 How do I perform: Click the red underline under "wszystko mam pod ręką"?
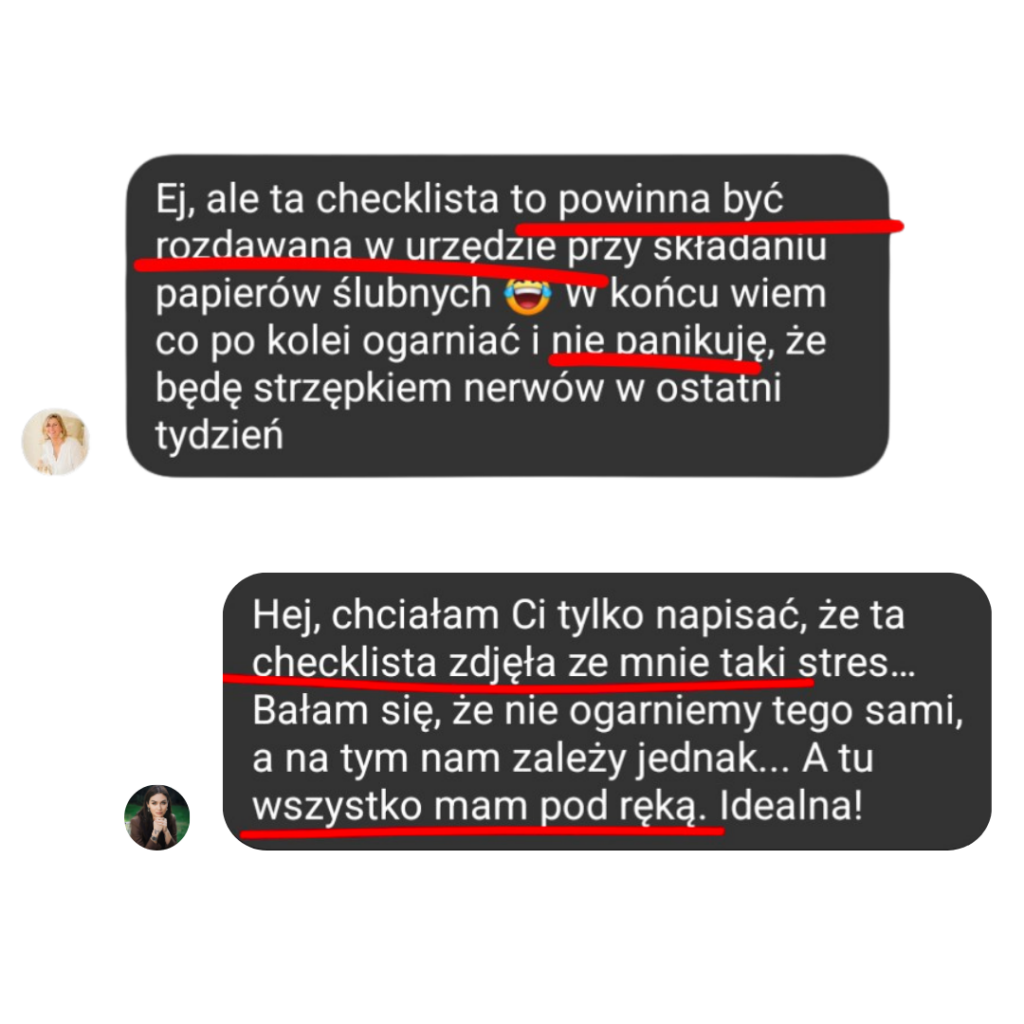click(x=482, y=833)
